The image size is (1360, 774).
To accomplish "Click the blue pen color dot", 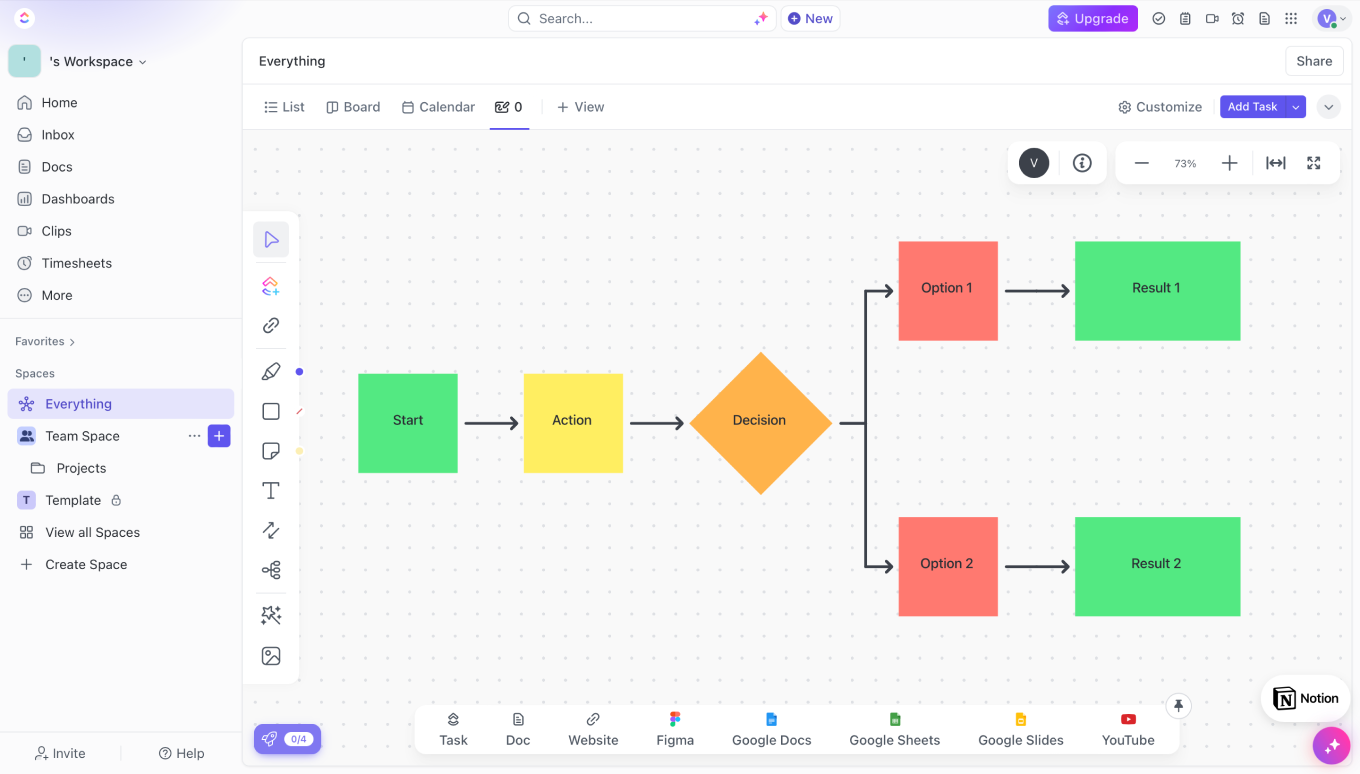I will (x=299, y=372).
